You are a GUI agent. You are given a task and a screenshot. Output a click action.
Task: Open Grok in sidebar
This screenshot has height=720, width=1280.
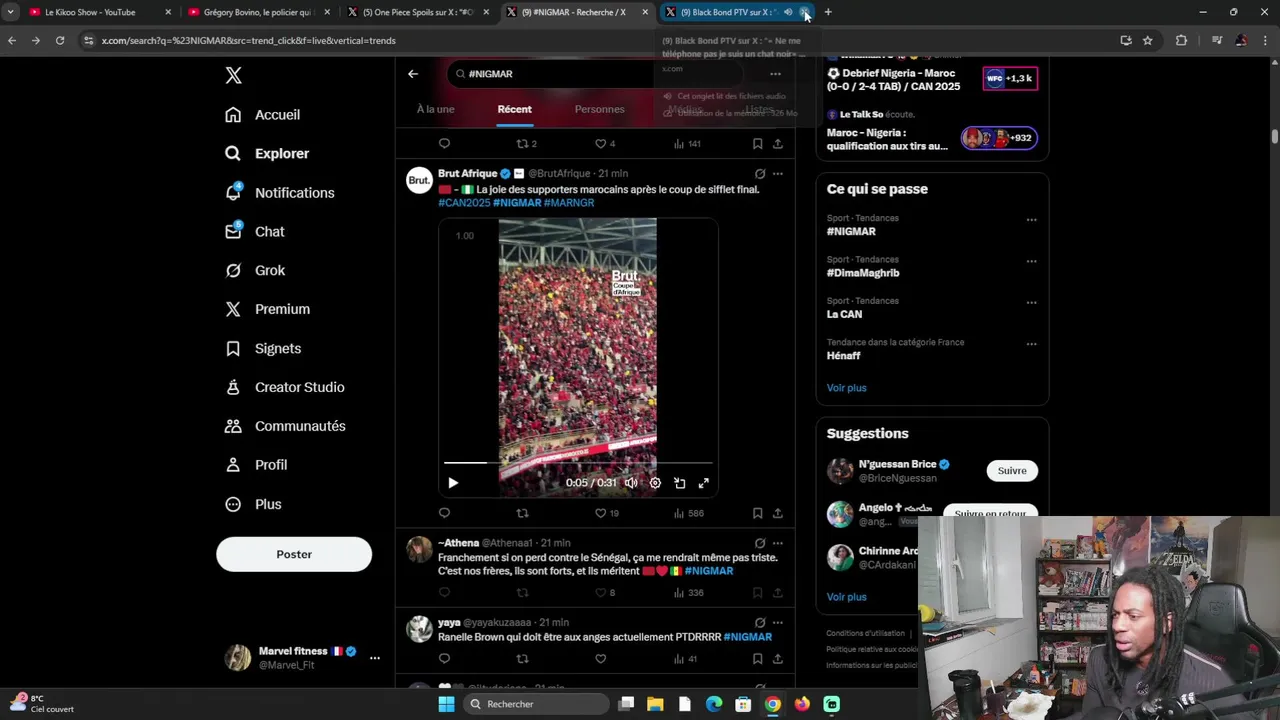[x=255, y=271]
